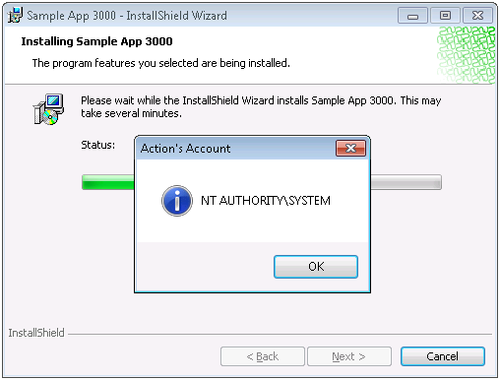Viewport: 500px width, 380px height.
Task: Click the NT AUTHORITY\SYSTEM message text
Action: tap(266, 201)
